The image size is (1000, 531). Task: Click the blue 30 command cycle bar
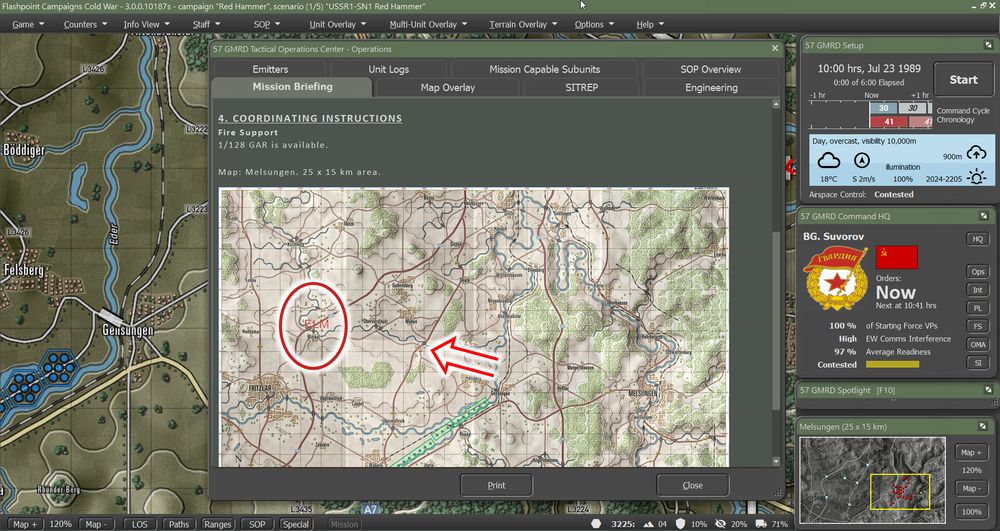883,108
